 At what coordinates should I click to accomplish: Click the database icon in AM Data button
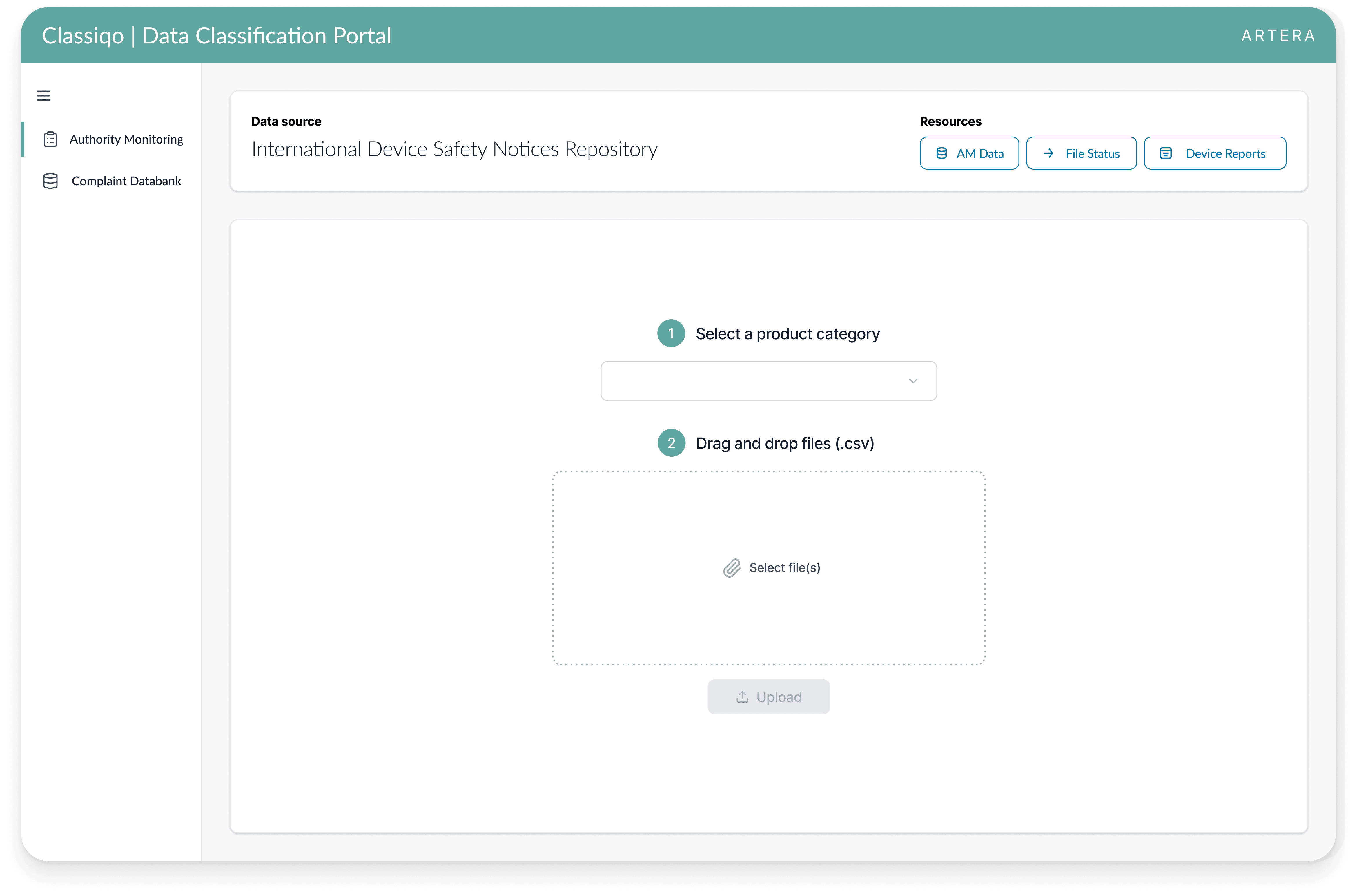(x=941, y=153)
